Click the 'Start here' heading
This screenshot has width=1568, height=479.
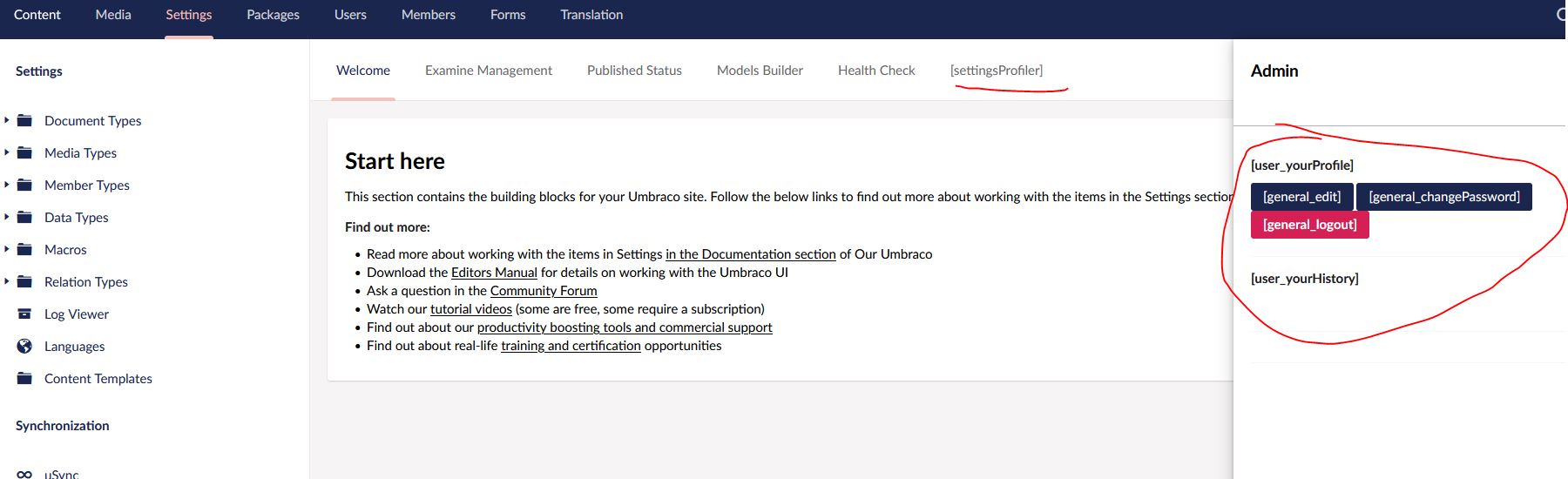point(395,161)
